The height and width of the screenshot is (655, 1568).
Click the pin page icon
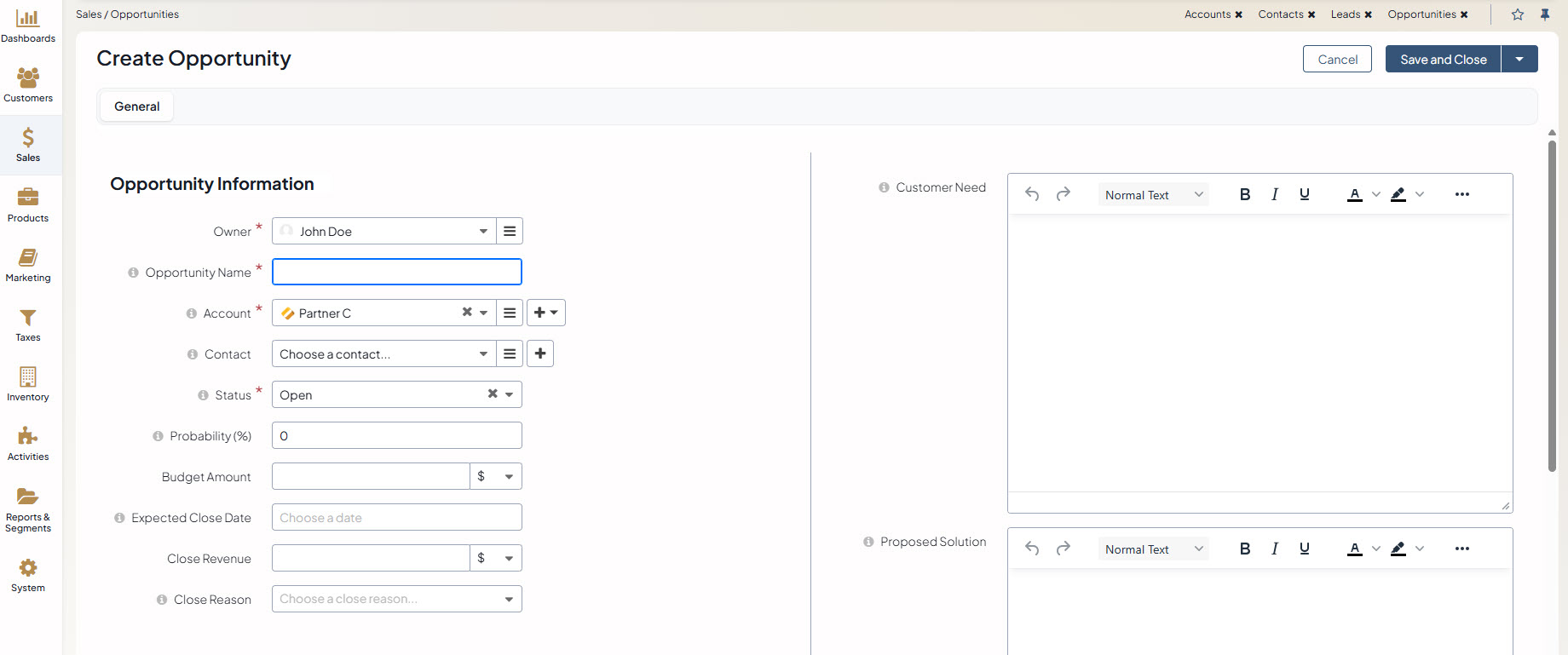(1545, 14)
